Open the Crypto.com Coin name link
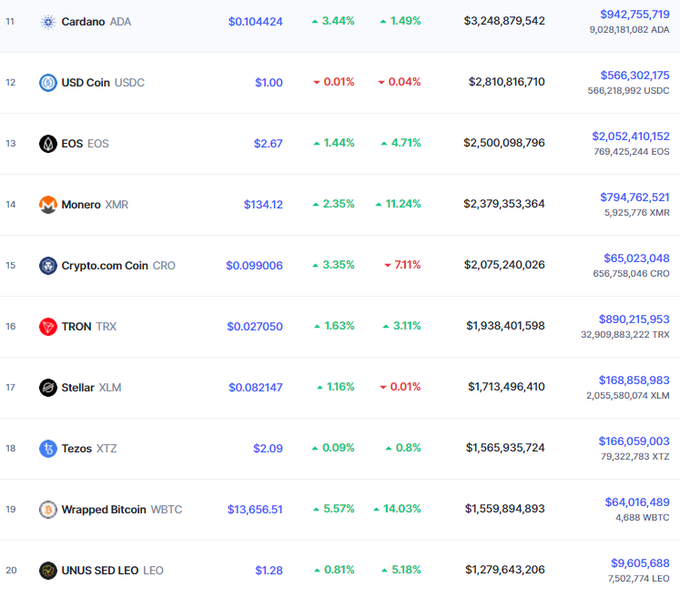 coord(105,265)
